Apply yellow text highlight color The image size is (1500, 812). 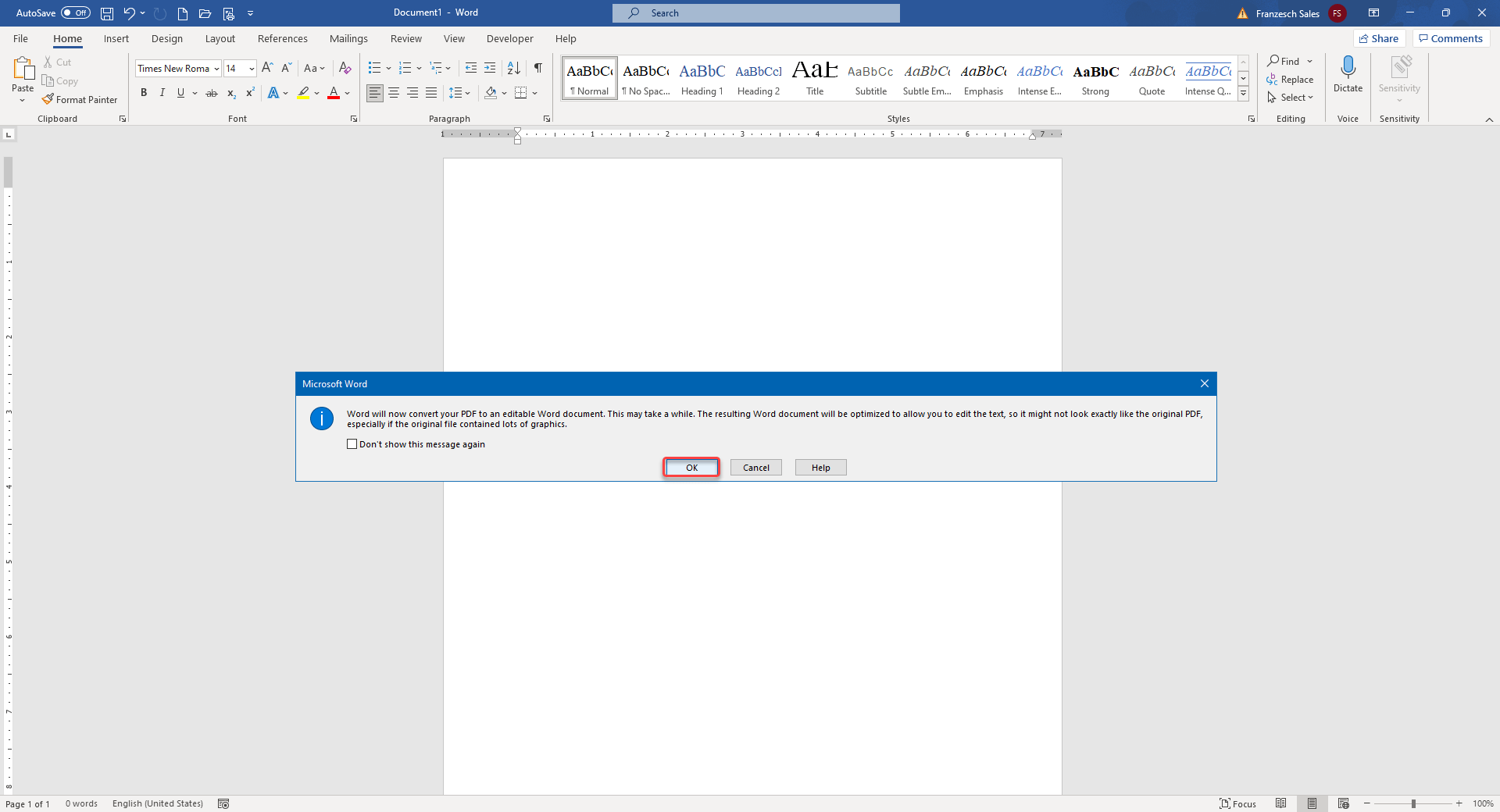click(303, 93)
